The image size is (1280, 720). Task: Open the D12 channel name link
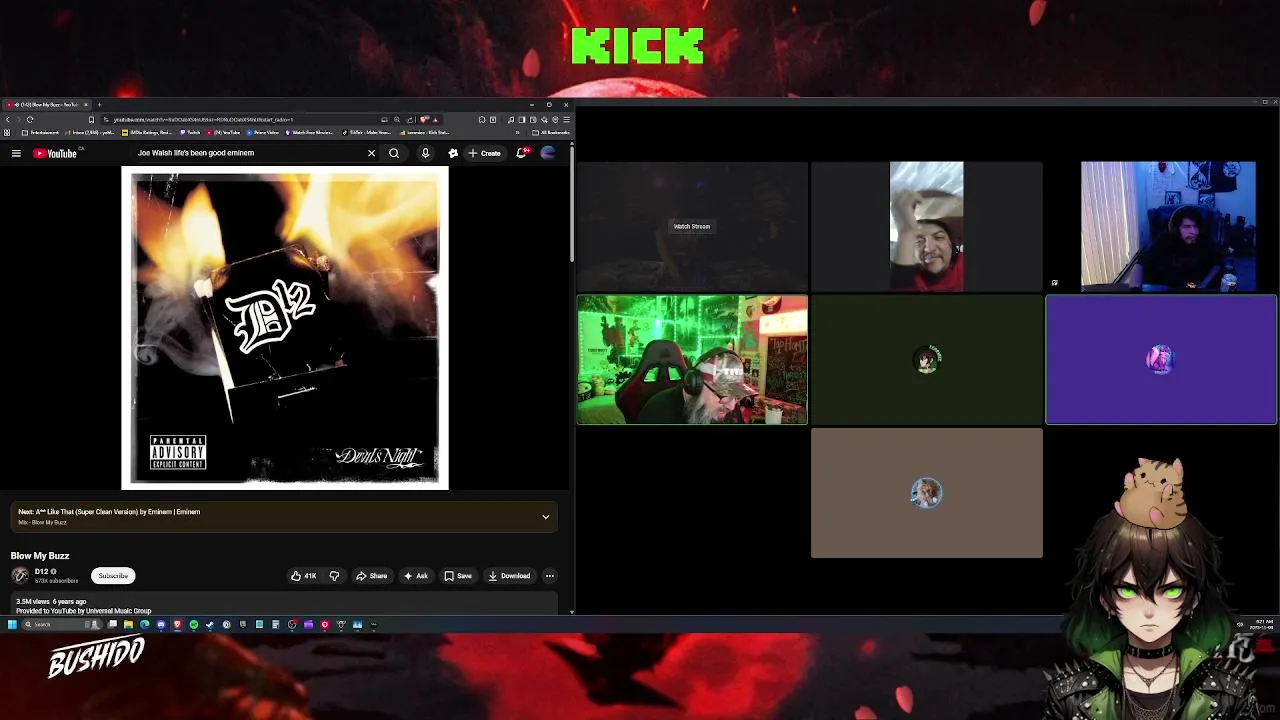(x=43, y=572)
